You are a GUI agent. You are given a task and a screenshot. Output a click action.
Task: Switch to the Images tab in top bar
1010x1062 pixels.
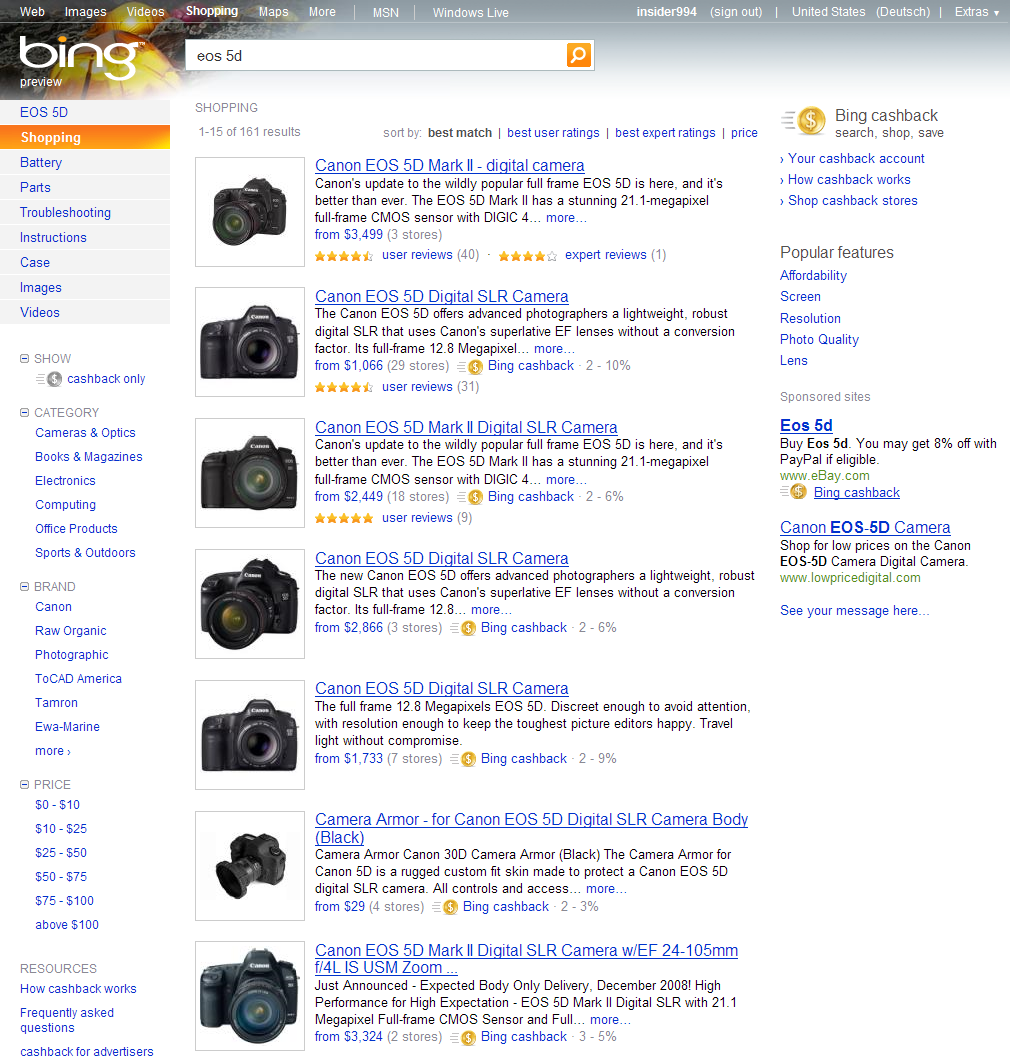pyautogui.click(x=85, y=12)
